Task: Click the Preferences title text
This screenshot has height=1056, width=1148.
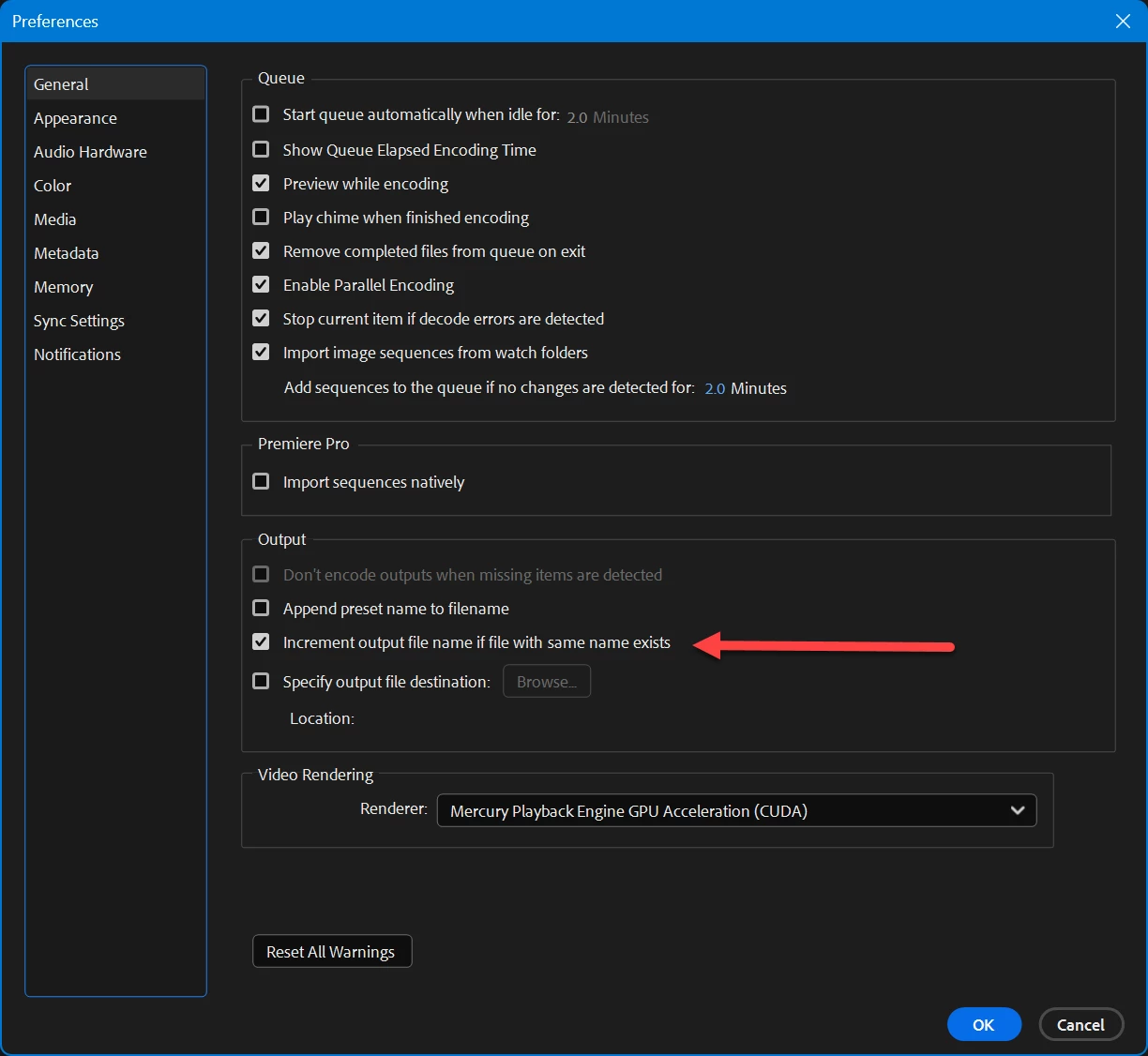Action: [55, 21]
